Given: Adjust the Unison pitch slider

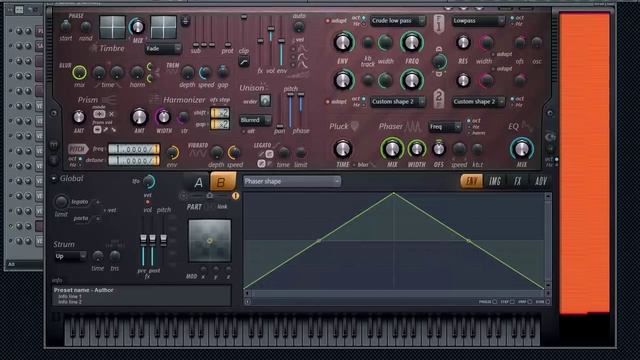Looking at the screenshot, I should (290, 110).
